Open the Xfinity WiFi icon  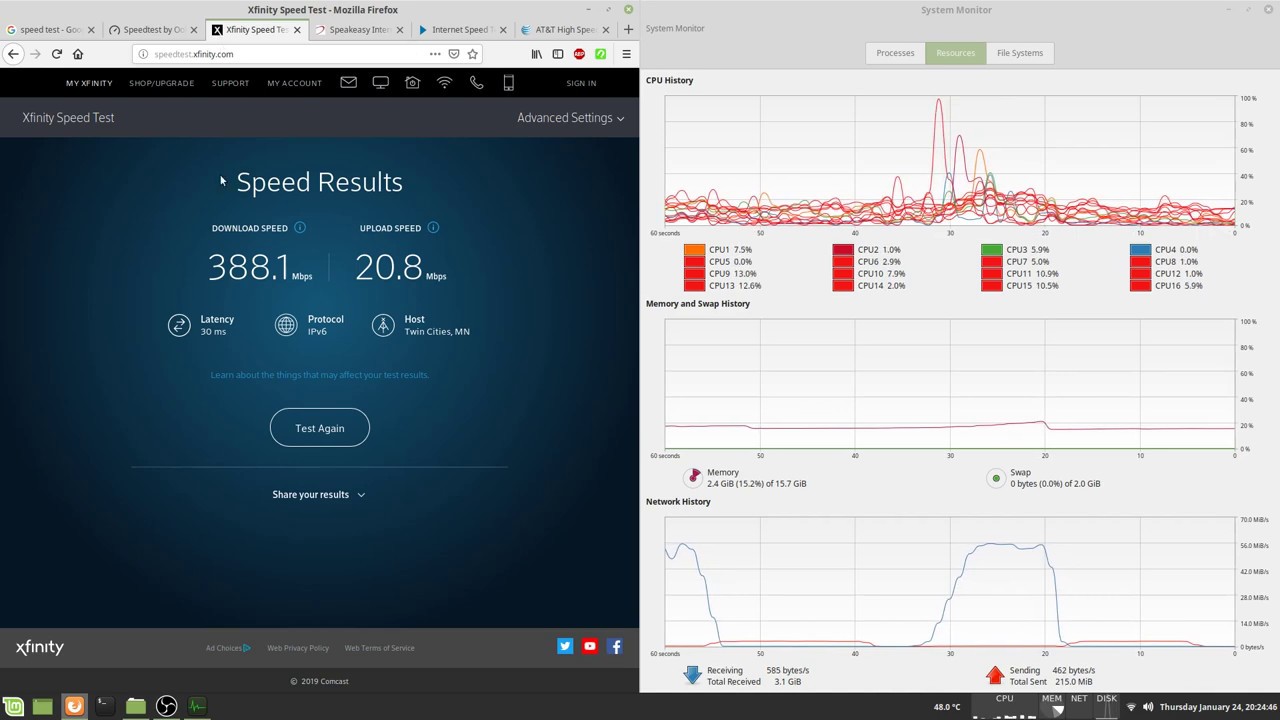coord(444,83)
